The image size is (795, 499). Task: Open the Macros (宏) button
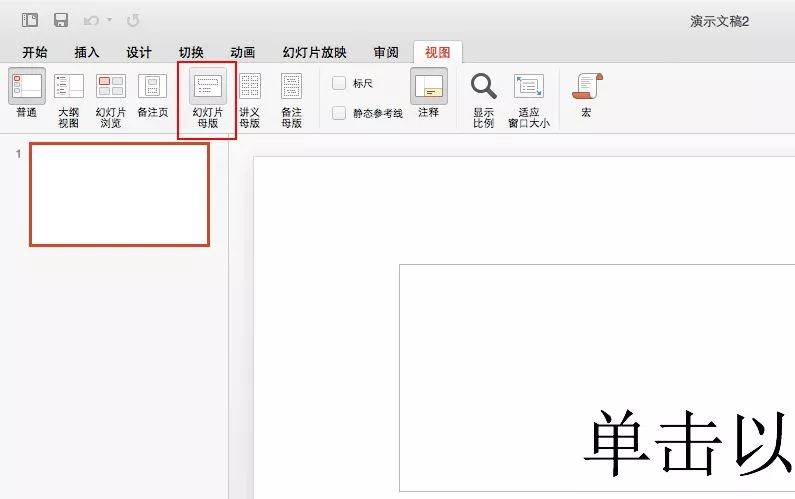click(x=586, y=95)
